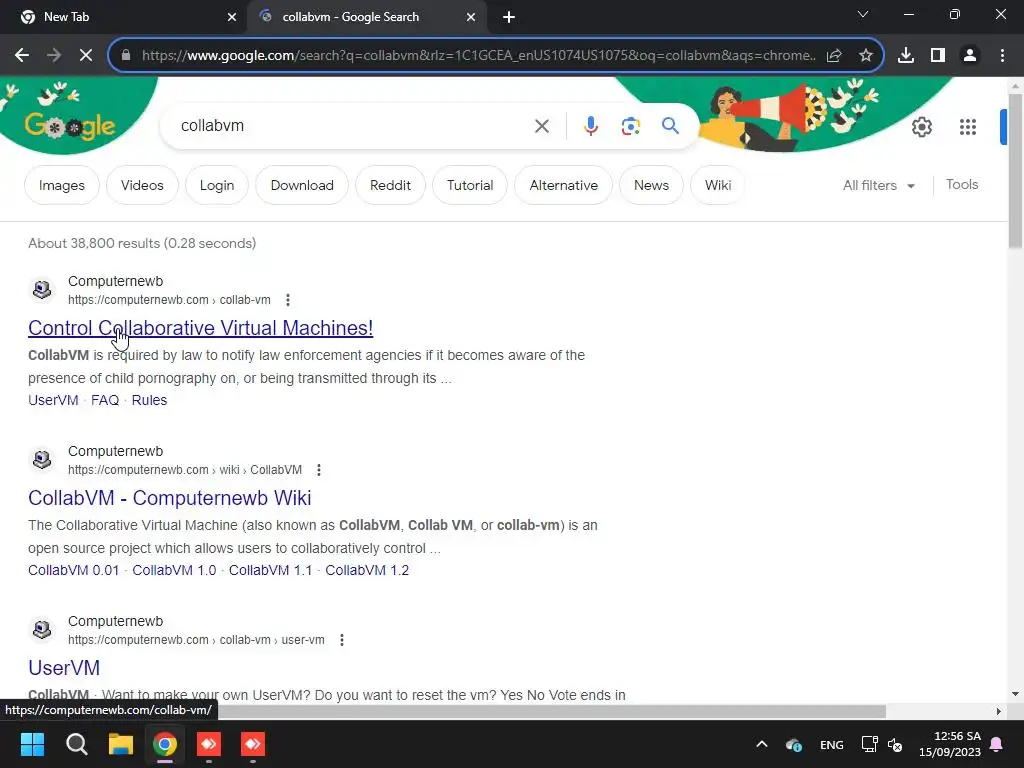1024x768 pixels.
Task: Open Chrome downloads icon
Action: point(906,56)
